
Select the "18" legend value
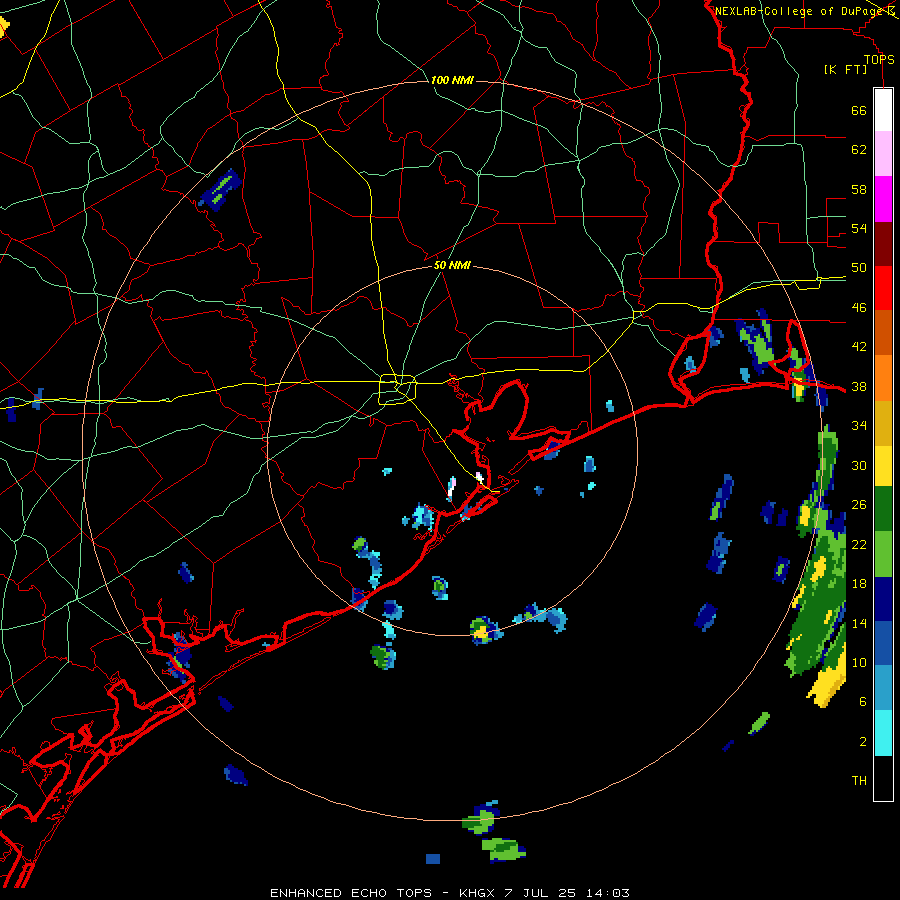tap(859, 584)
